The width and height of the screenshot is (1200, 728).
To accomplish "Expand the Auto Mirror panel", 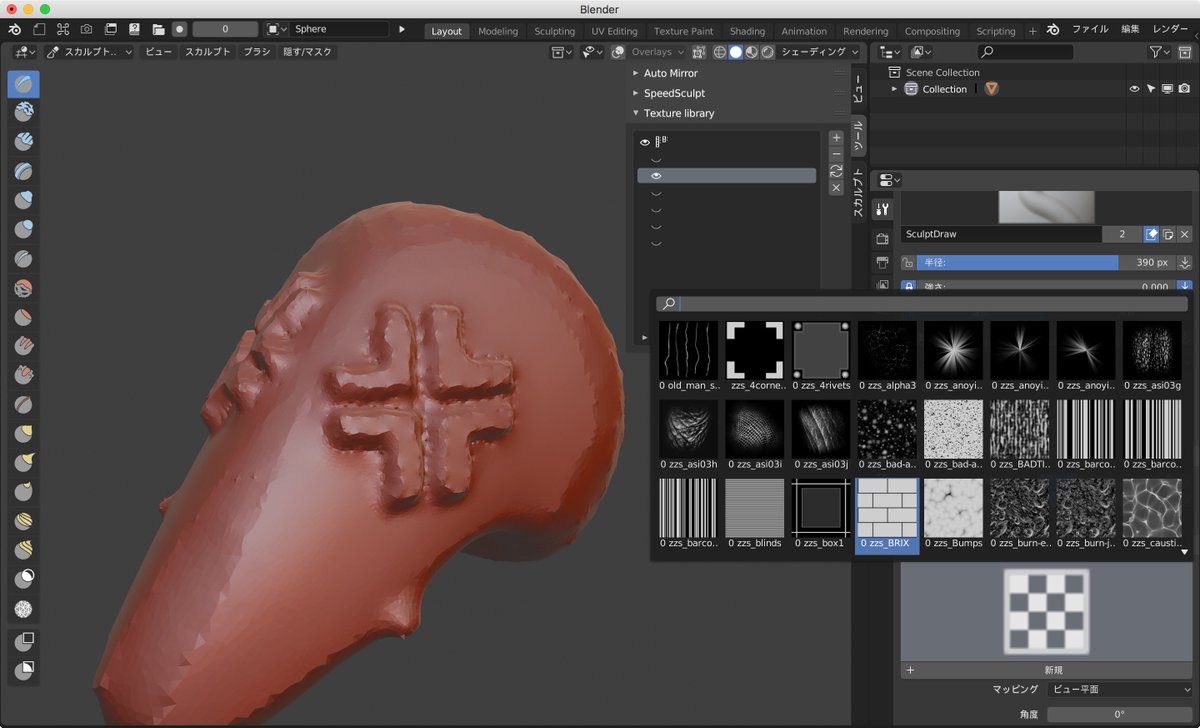I will coord(670,73).
